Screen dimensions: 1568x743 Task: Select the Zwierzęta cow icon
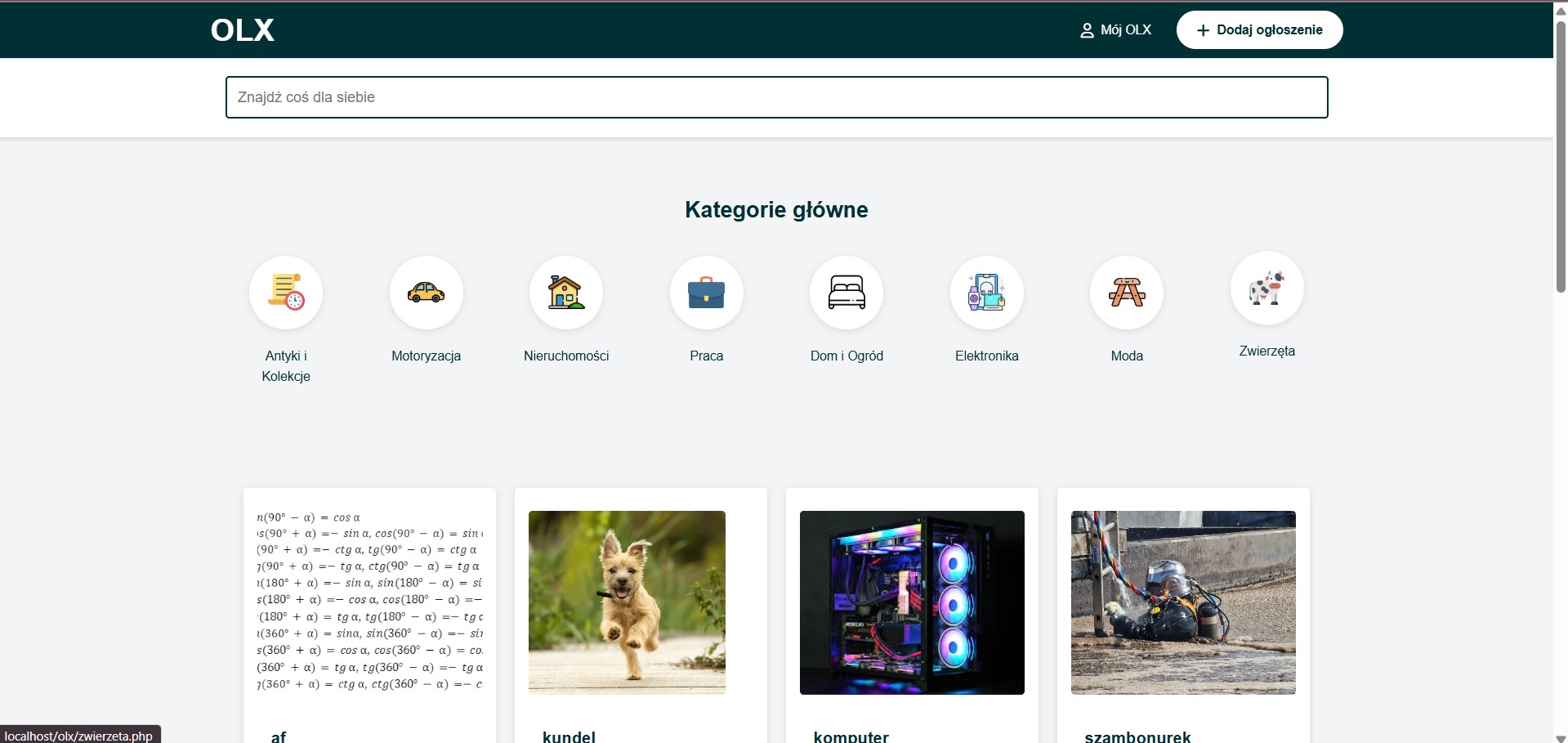click(1266, 288)
